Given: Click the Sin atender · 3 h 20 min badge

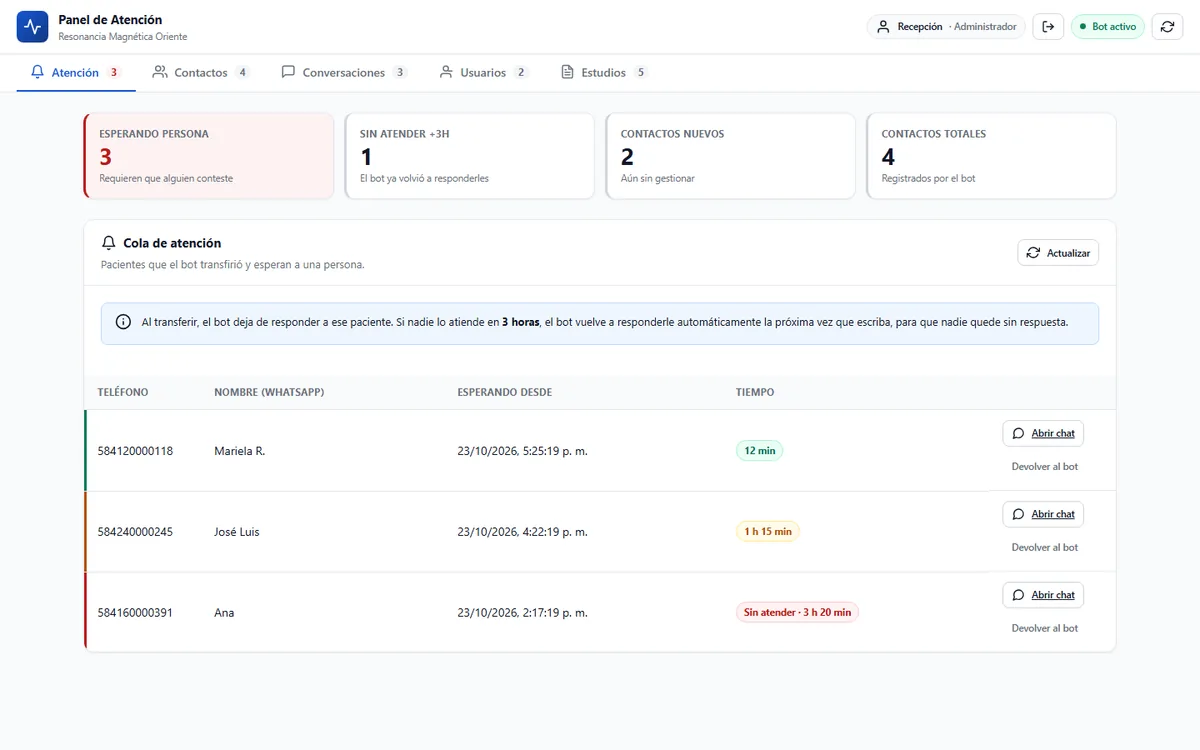Looking at the screenshot, I should pyautogui.click(x=797, y=613).
